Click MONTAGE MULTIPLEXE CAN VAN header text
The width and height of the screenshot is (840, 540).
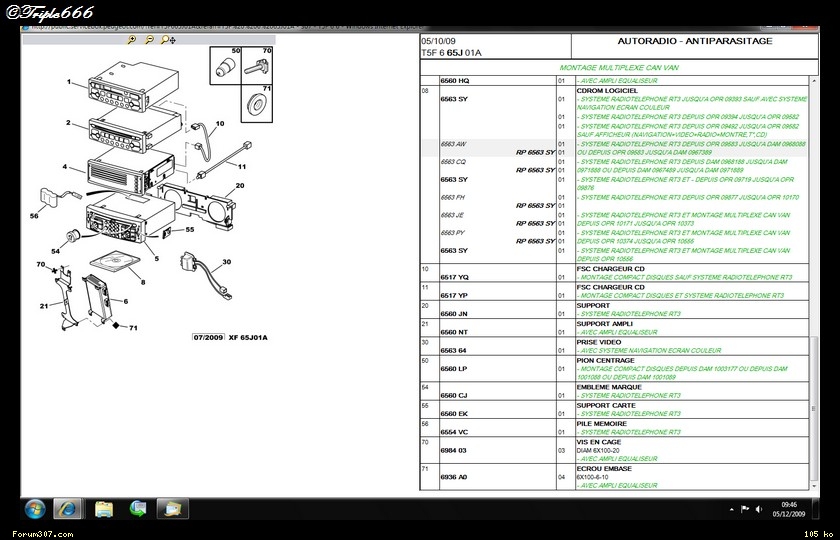619,68
